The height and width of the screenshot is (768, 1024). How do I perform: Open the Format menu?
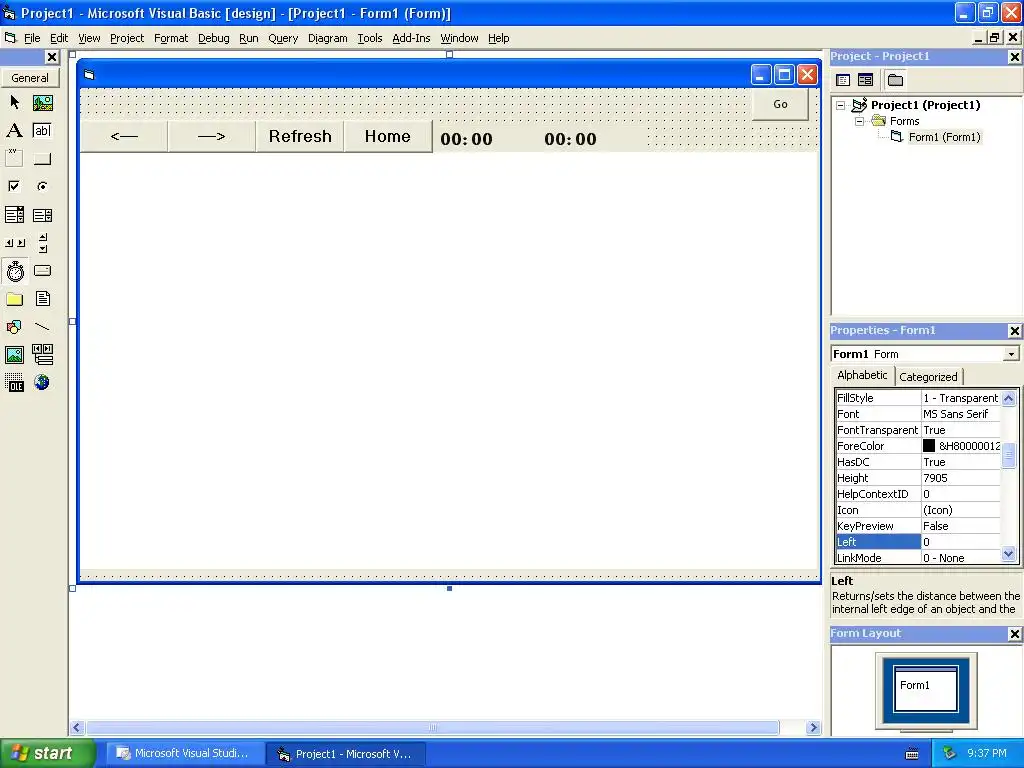[x=170, y=39]
